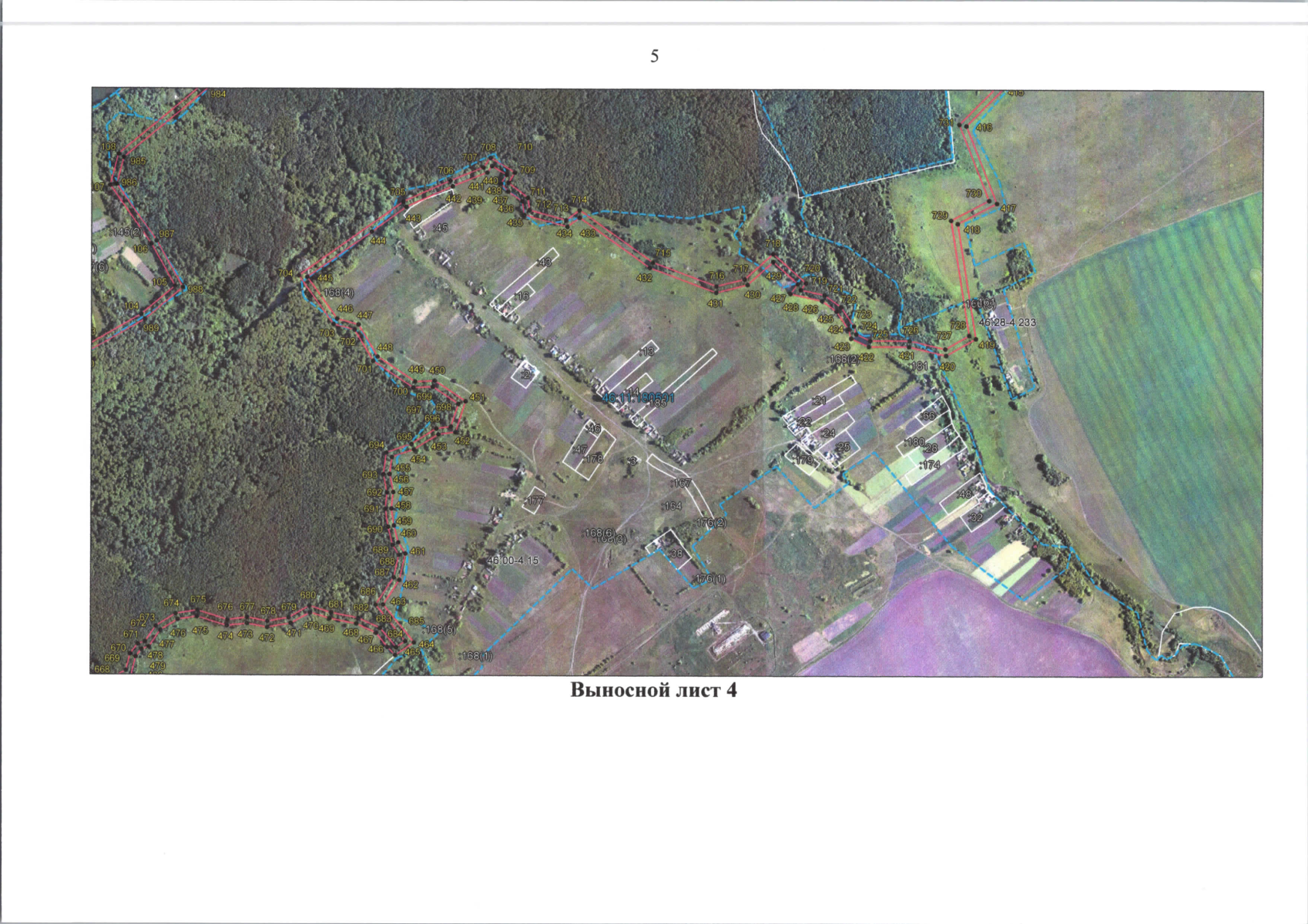Viewport: 1308px width, 924px height.
Task: Select boundary point 715
Action: 663,253
